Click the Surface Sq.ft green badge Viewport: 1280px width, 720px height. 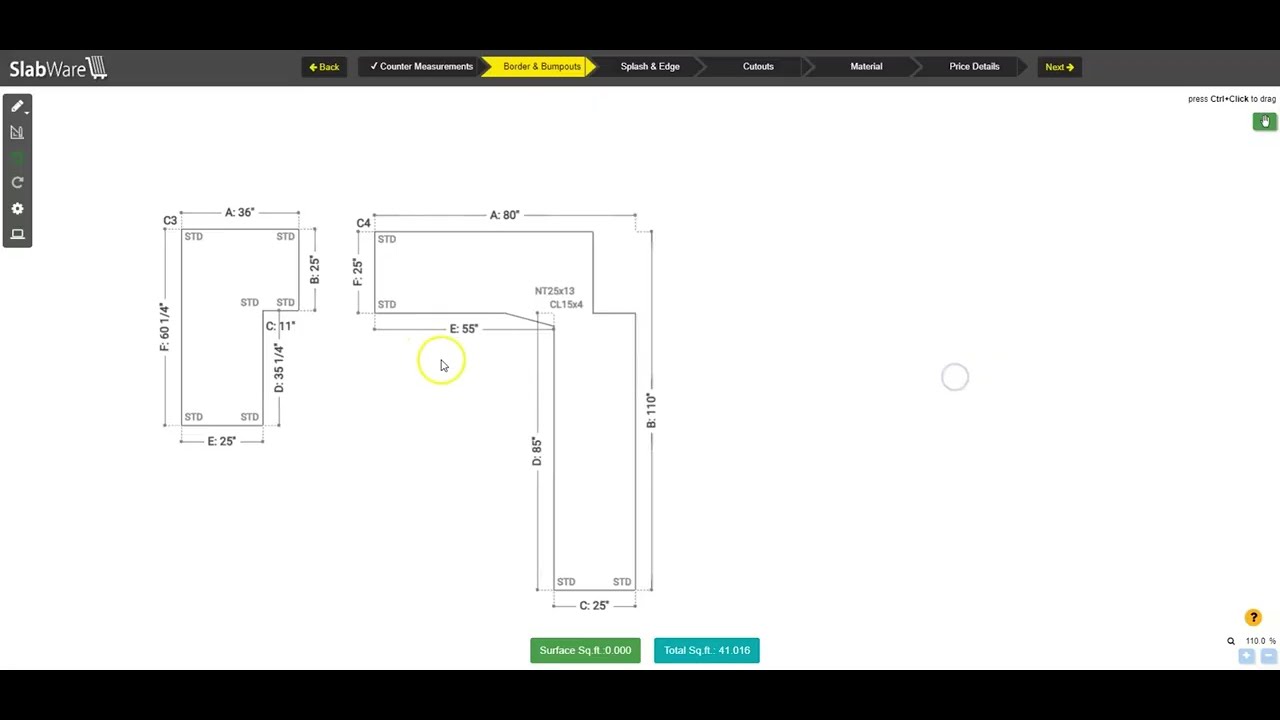[585, 650]
